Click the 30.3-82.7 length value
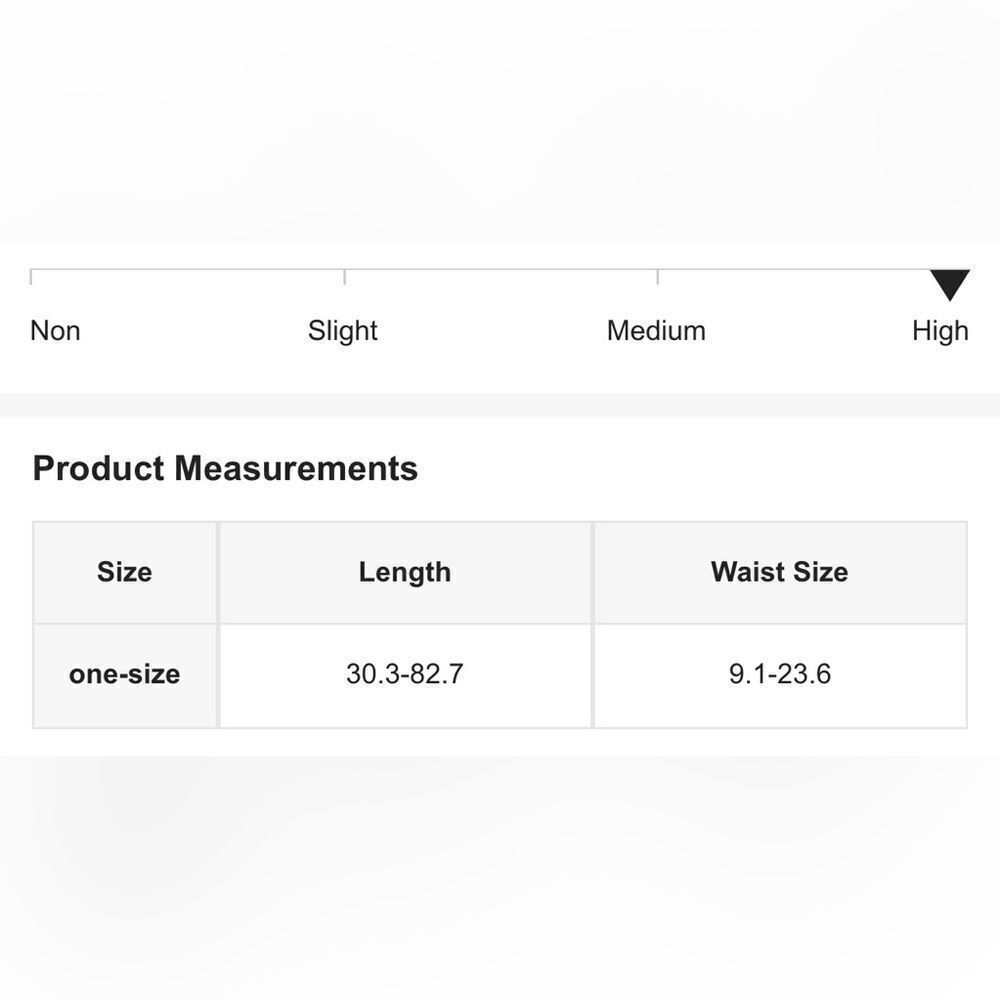 (405, 674)
